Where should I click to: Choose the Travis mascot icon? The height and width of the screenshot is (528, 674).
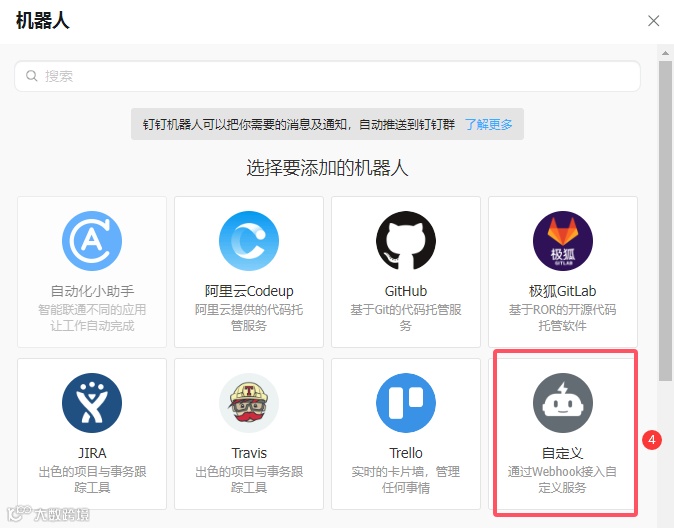coord(249,403)
